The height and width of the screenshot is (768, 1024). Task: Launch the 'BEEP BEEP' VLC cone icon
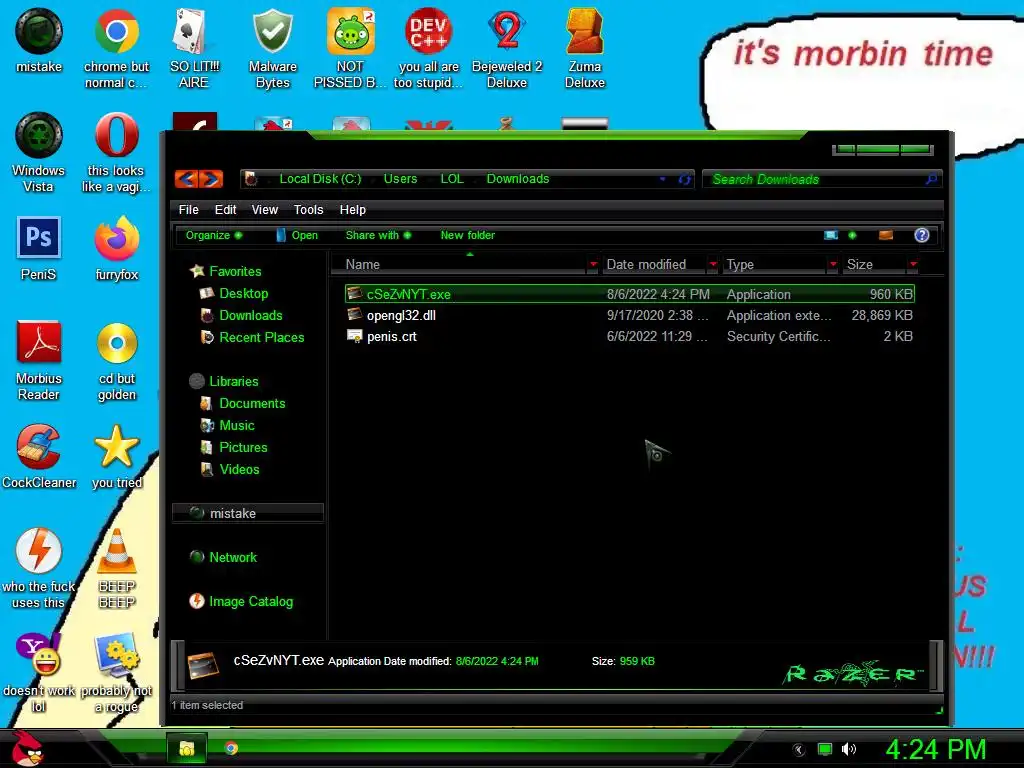[117, 568]
